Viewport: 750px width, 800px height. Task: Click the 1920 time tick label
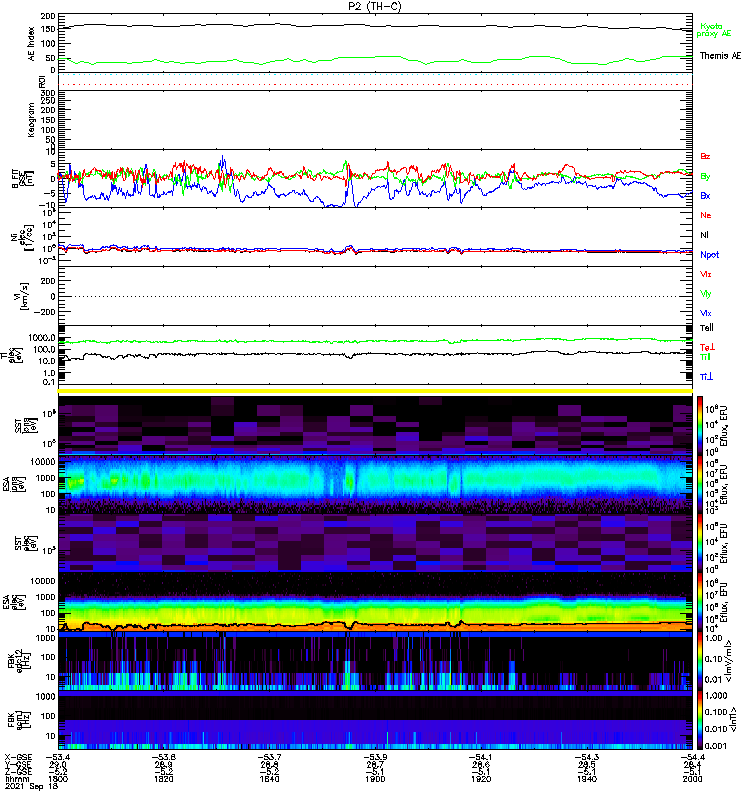tap(481, 779)
